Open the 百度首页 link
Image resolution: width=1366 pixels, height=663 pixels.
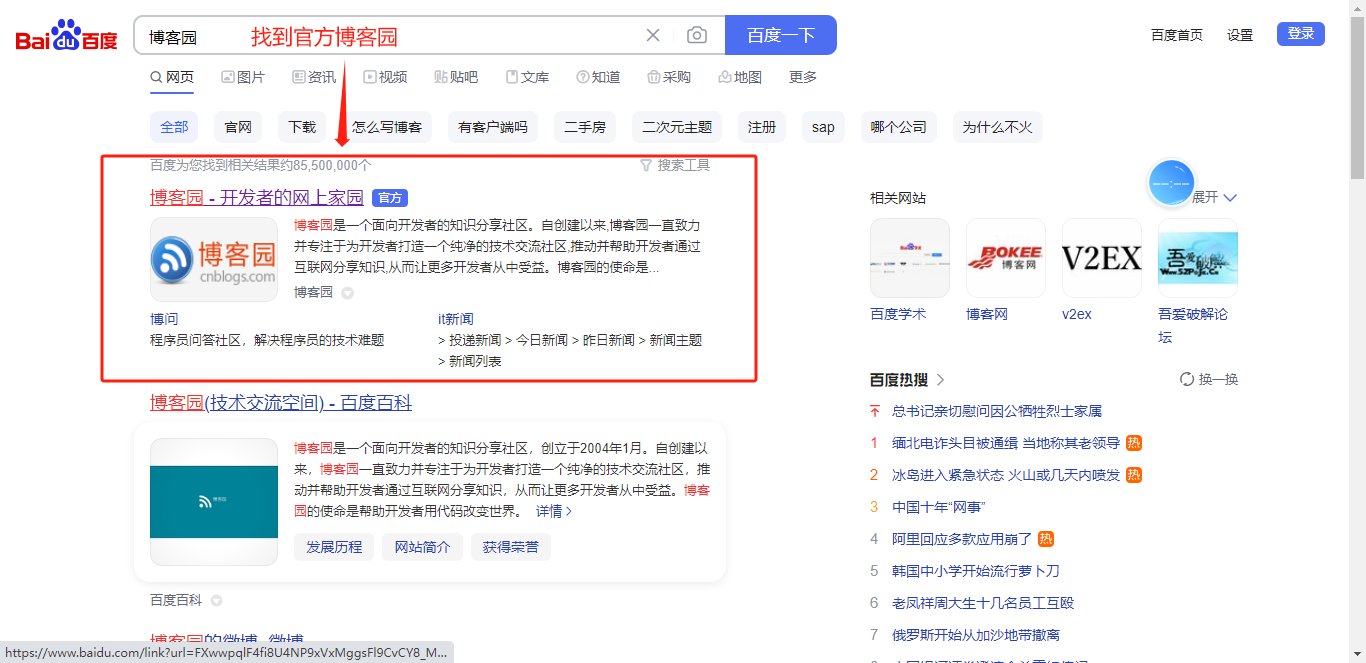[x=1177, y=35]
